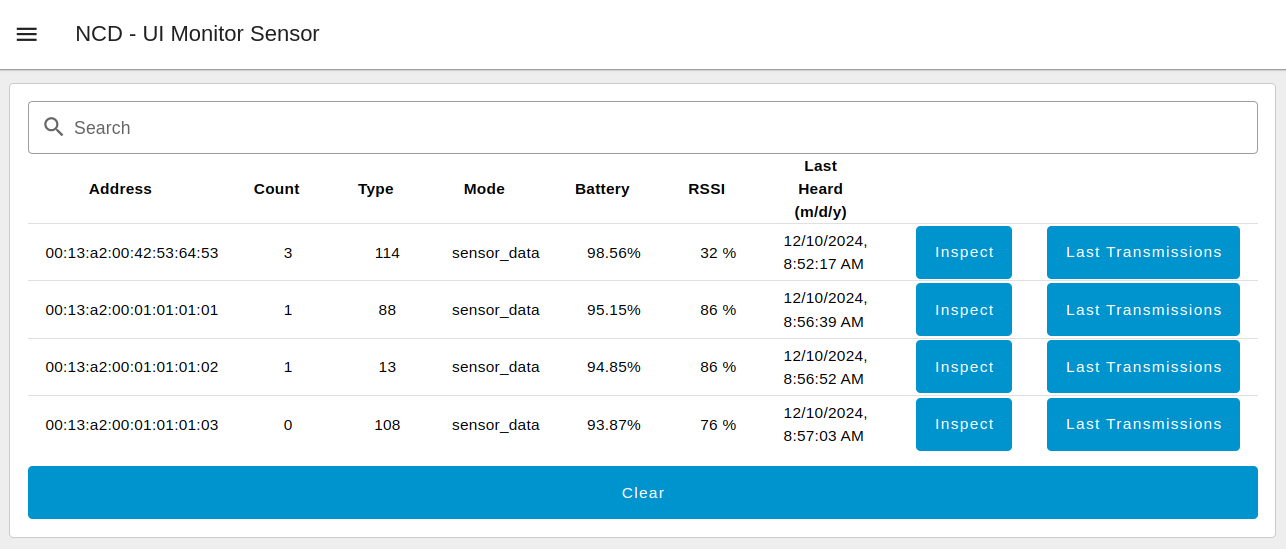Viewport: 1286px width, 549px height.
Task: Click the Address column header
Action: pyautogui.click(x=120, y=189)
